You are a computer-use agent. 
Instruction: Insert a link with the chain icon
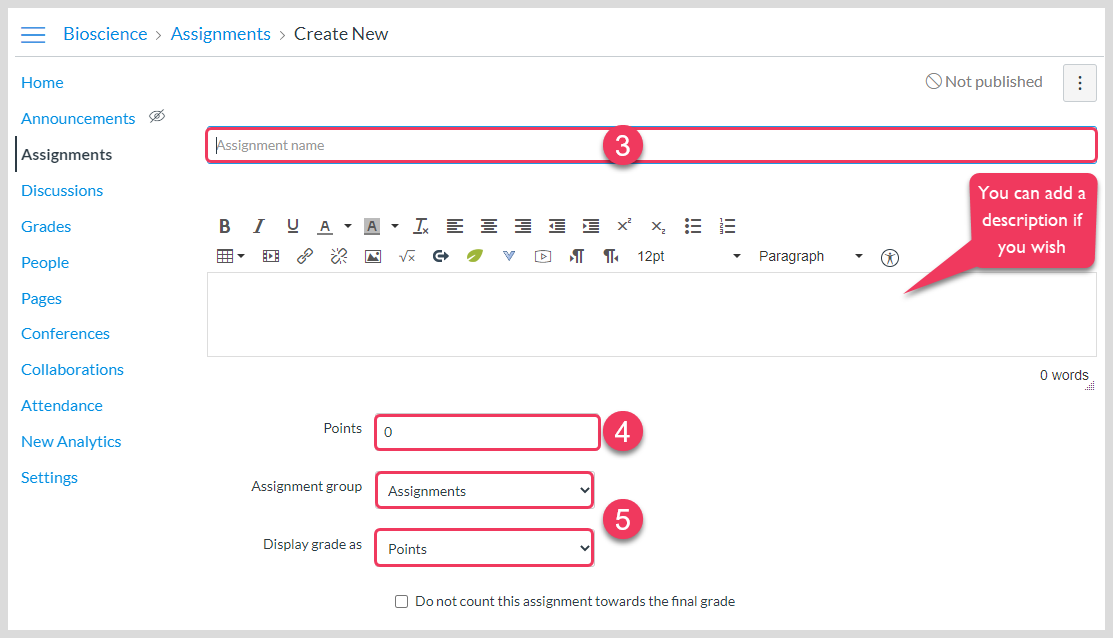point(305,256)
